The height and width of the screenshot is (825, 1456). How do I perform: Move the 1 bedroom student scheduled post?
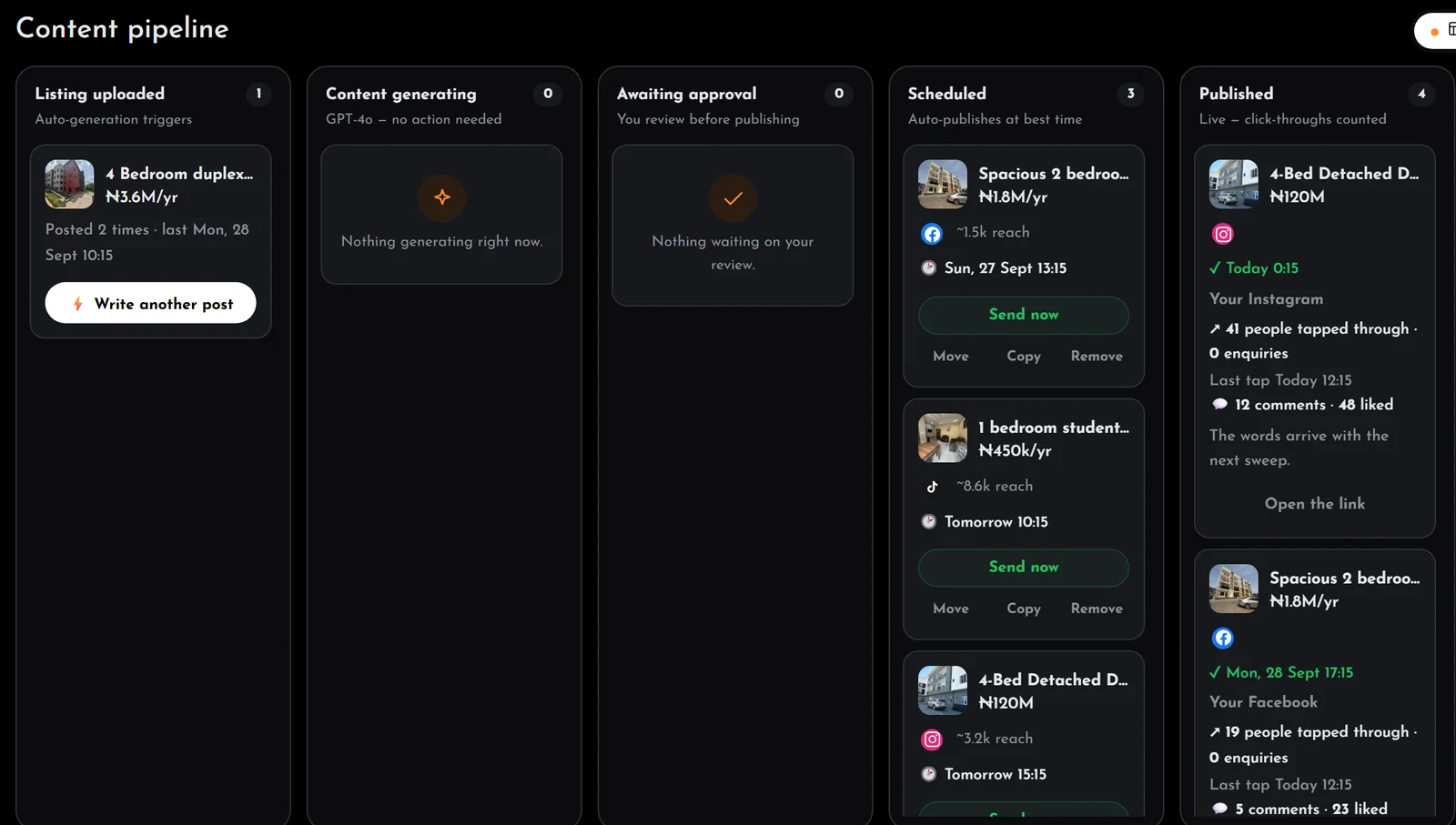(x=951, y=609)
